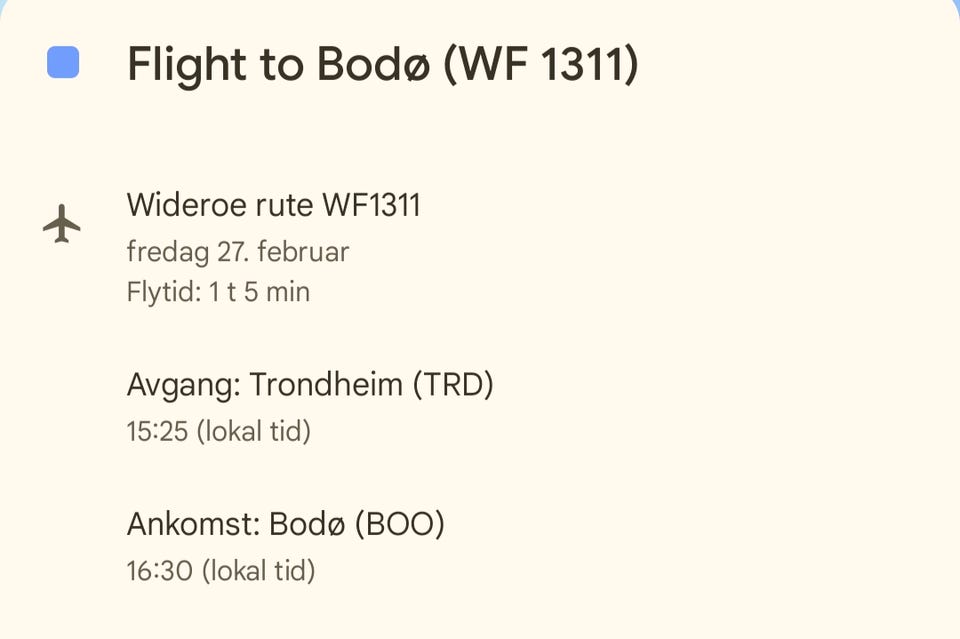The image size is (960, 639).
Task: Select the TRD airport code
Action: 453,384
